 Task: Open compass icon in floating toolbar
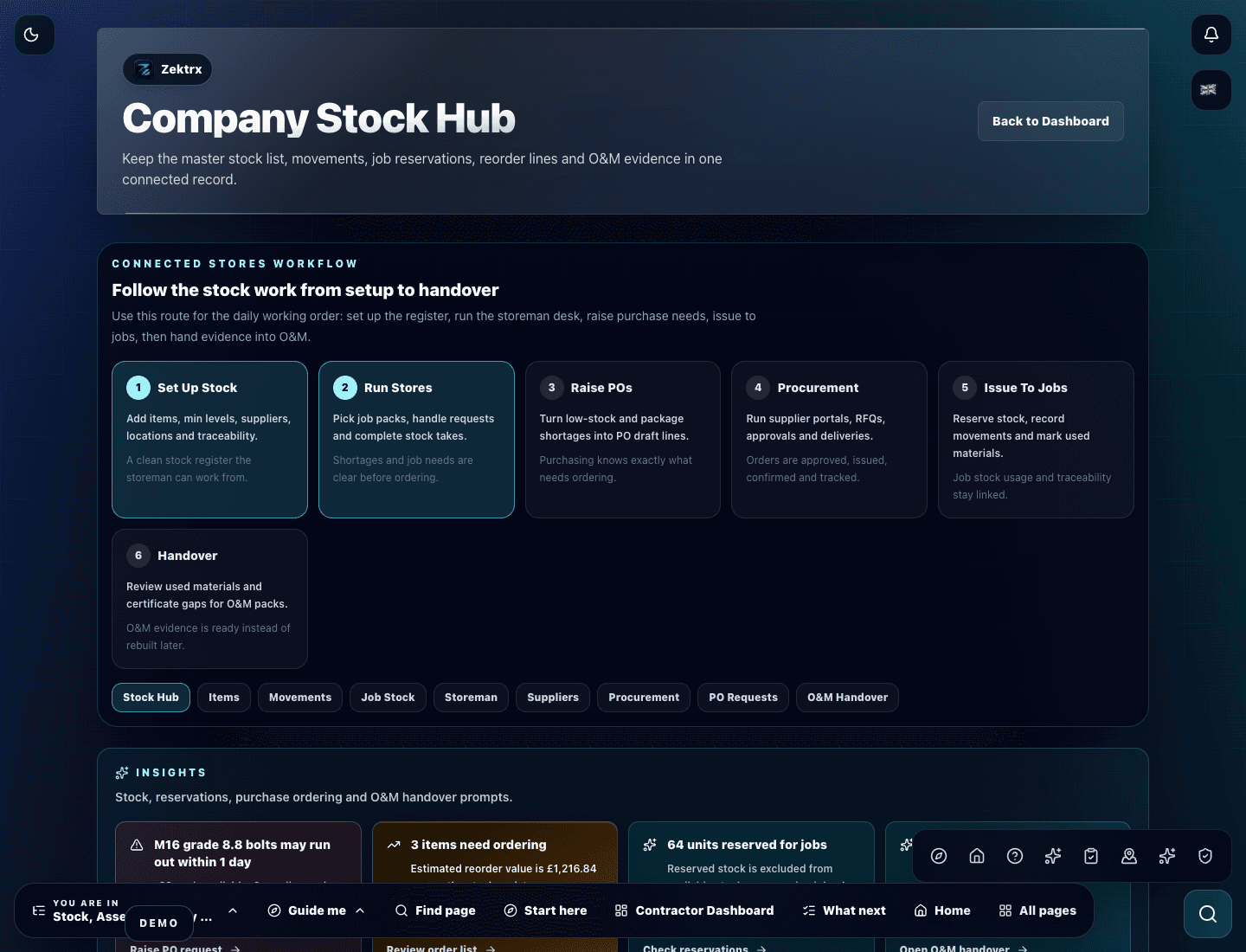(939, 856)
